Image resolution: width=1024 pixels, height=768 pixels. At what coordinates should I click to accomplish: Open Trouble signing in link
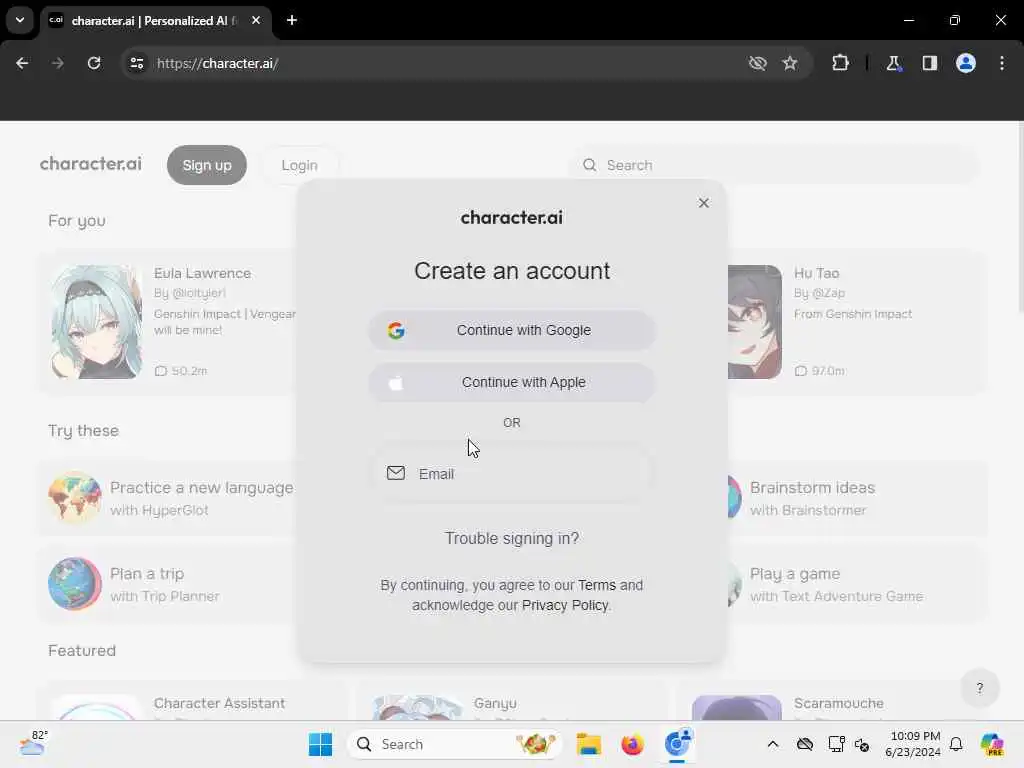click(x=511, y=538)
